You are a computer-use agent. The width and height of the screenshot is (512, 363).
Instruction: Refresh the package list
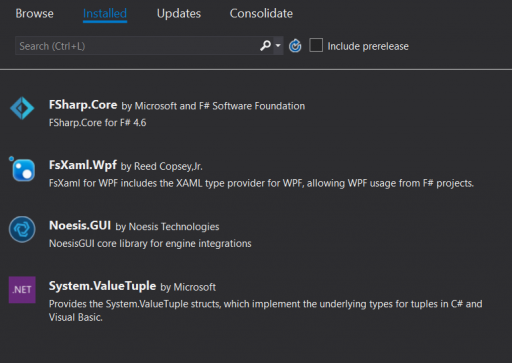295,46
